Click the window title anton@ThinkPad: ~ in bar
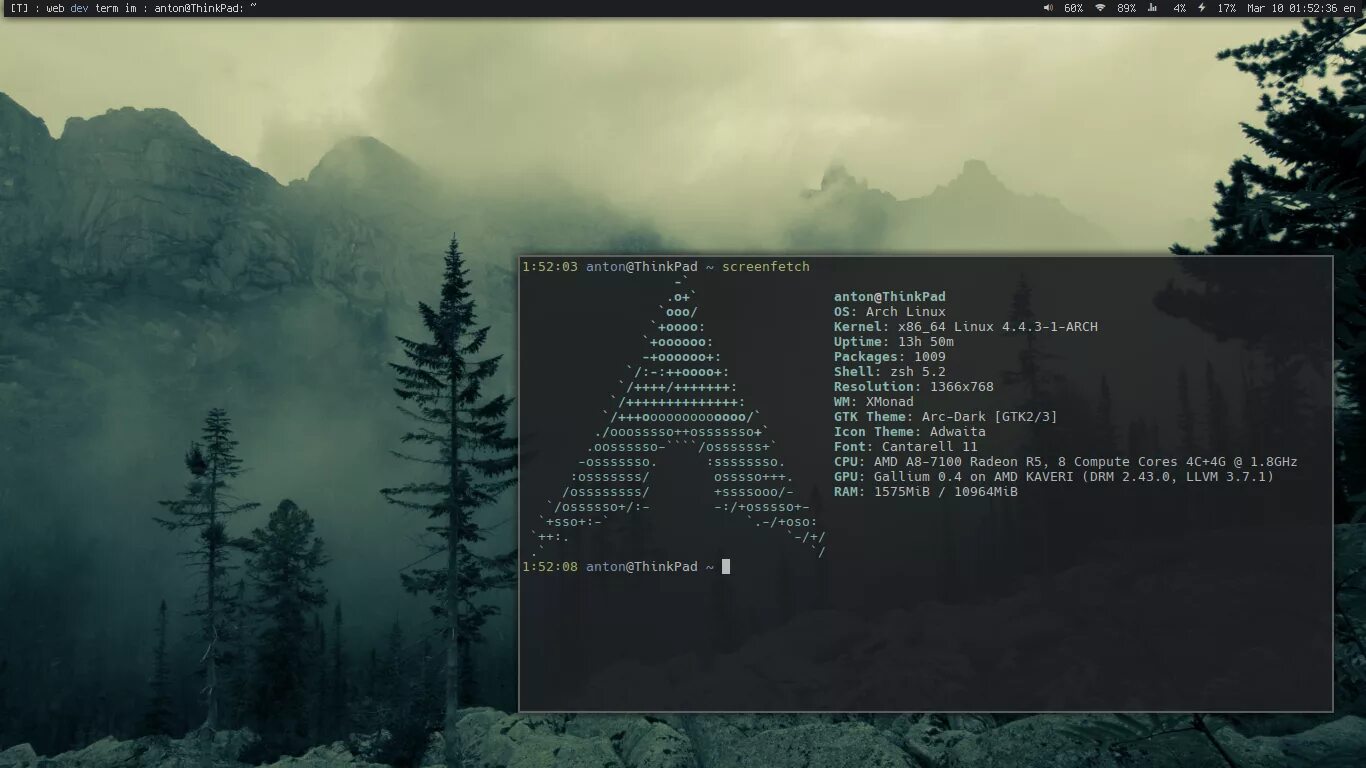Screen dimensions: 1366x768 pyautogui.click(x=205, y=7)
